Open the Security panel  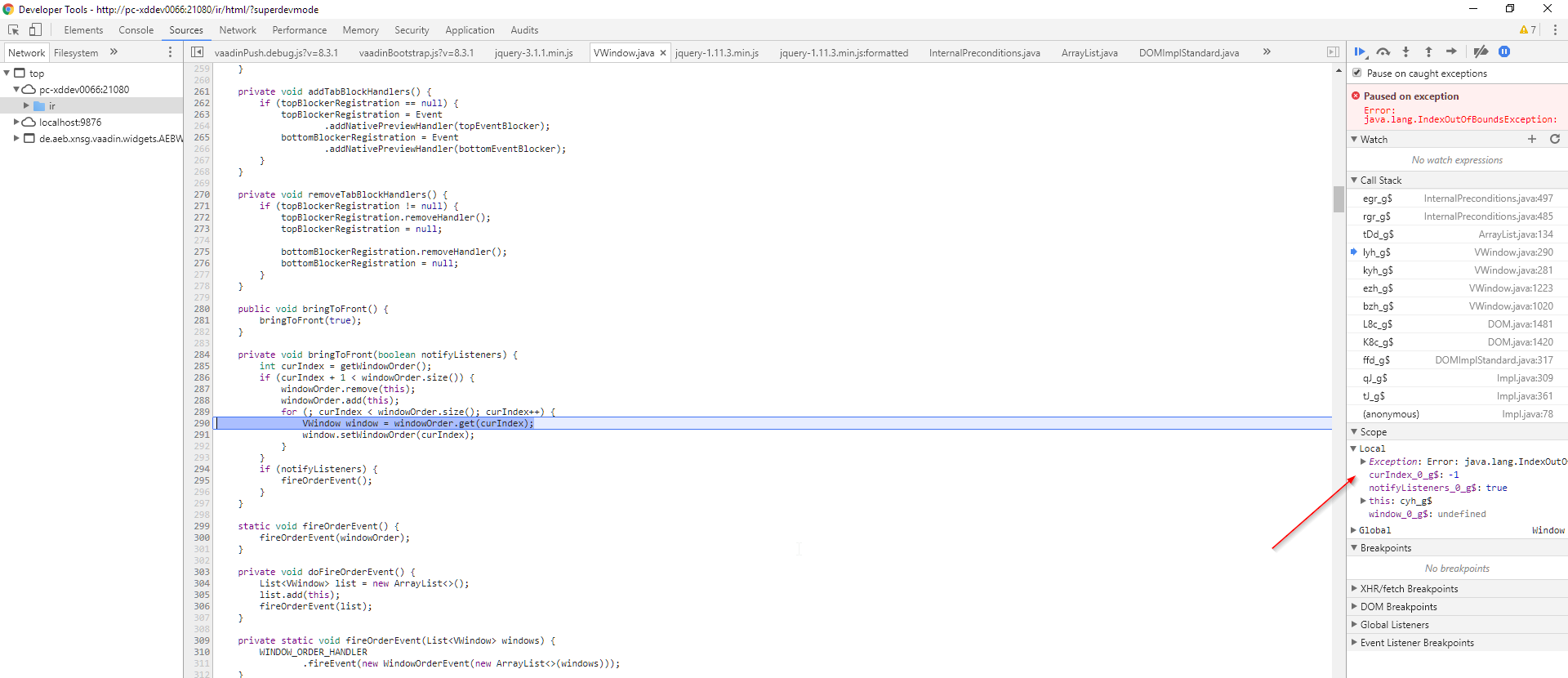pyautogui.click(x=412, y=30)
